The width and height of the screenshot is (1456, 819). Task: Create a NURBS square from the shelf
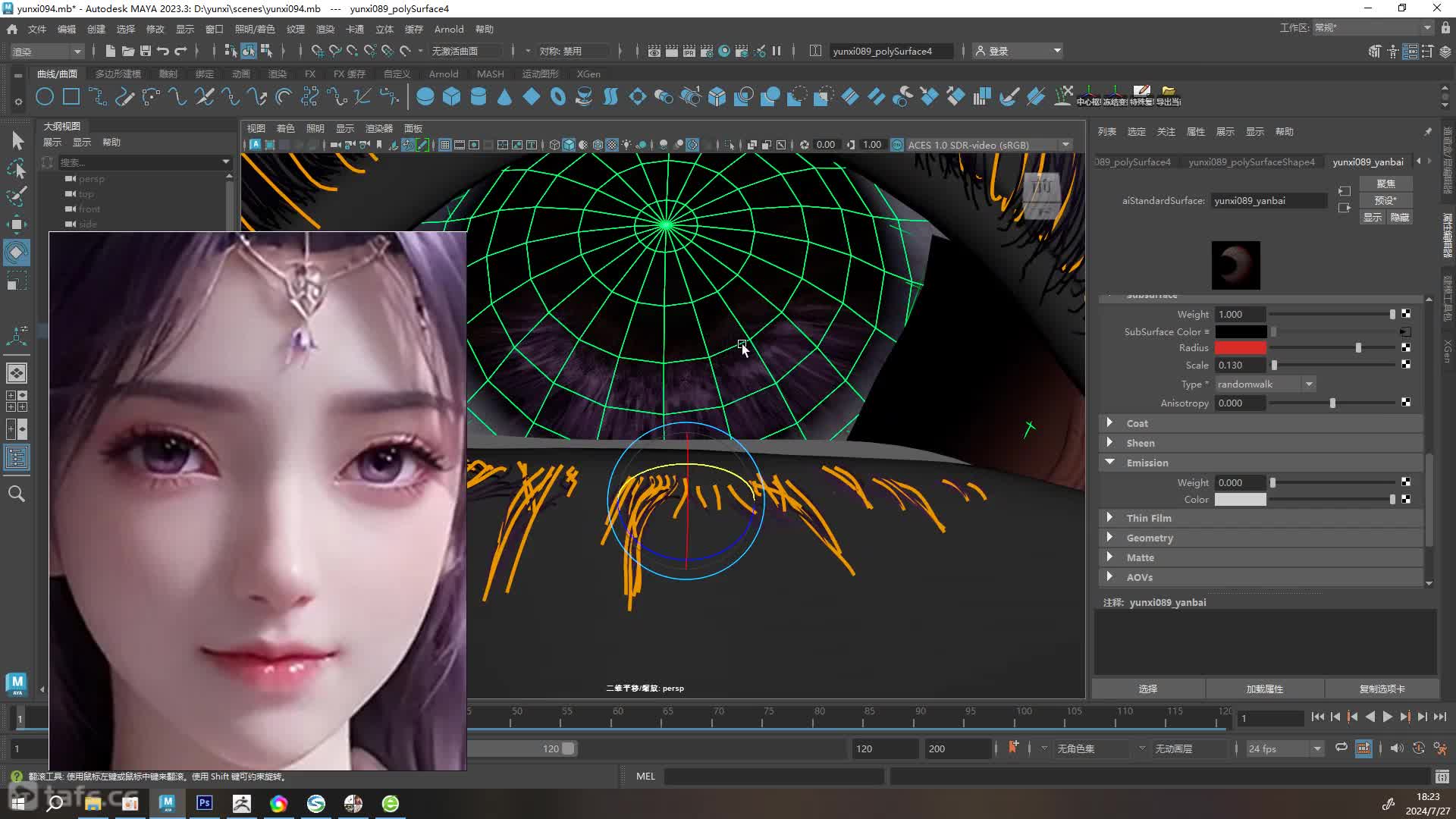pyautogui.click(x=71, y=97)
